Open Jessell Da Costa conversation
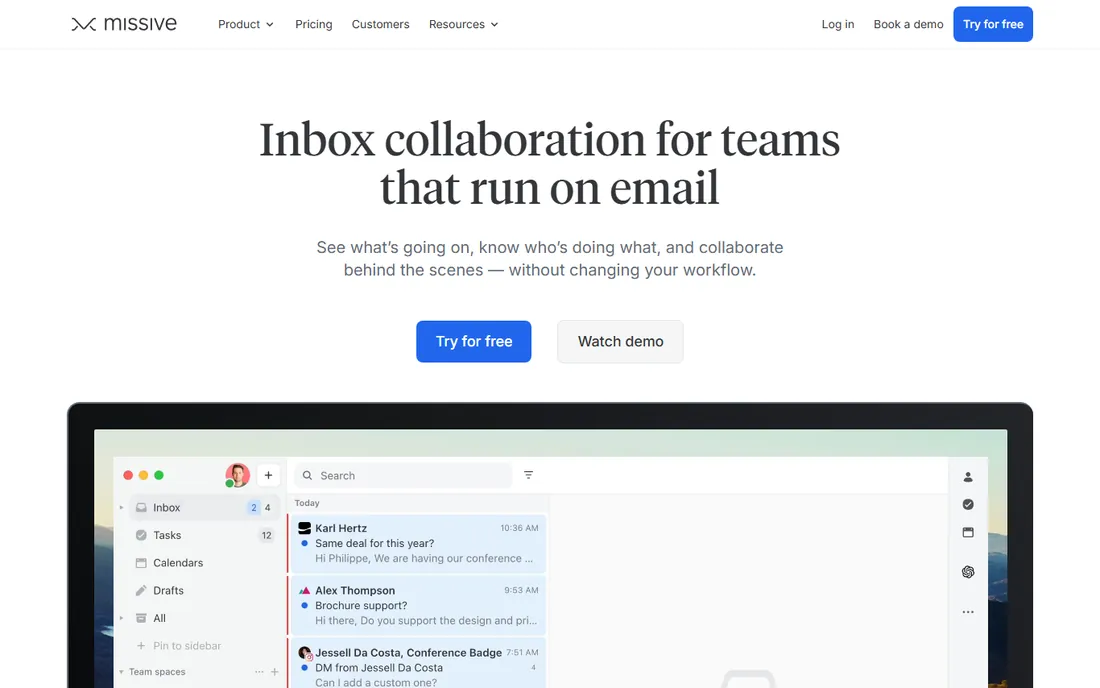Viewport: 1100px width, 688px height. pos(417,663)
